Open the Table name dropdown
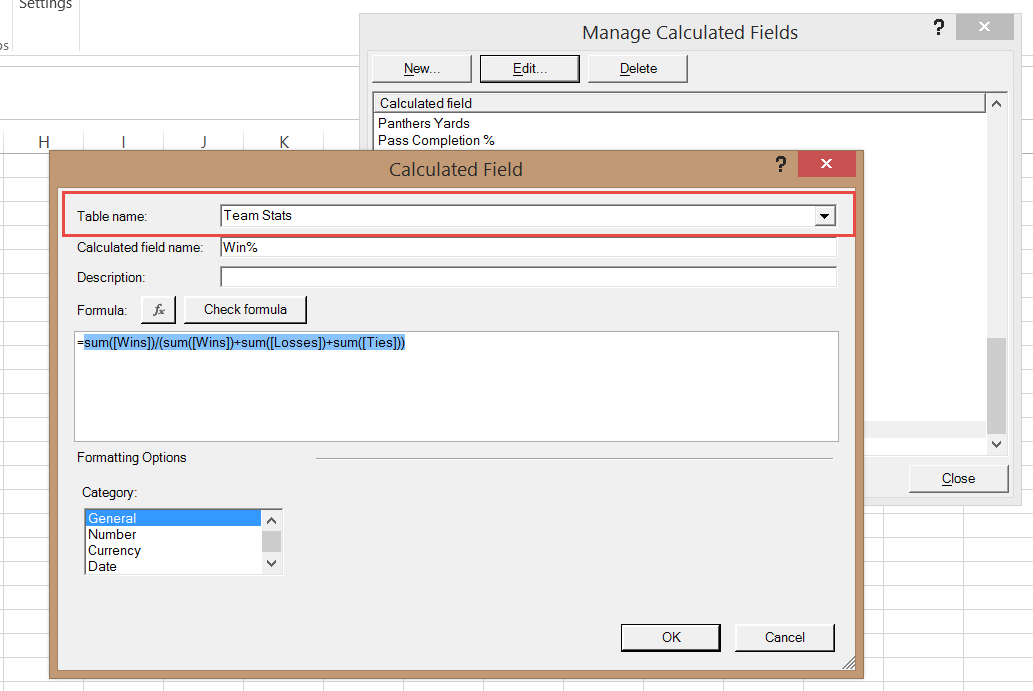The image size is (1033, 691). pyautogui.click(x=825, y=215)
